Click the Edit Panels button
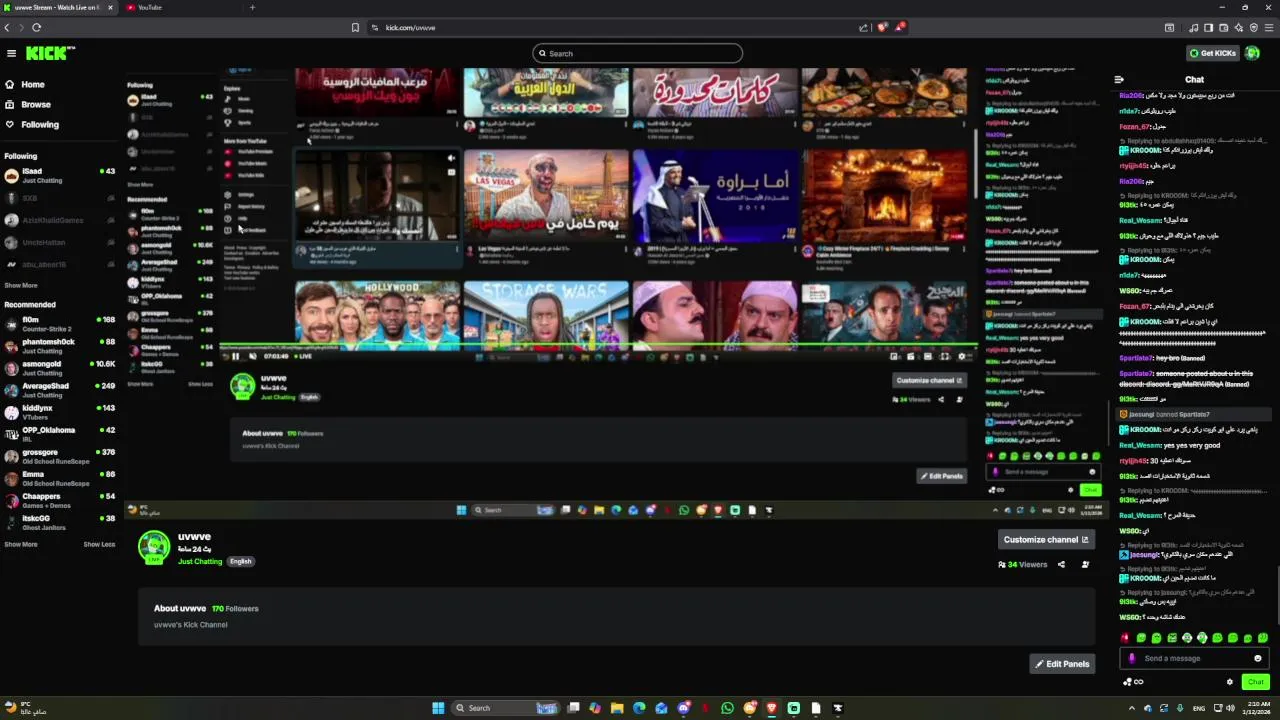The height and width of the screenshot is (720, 1280). (1062, 664)
